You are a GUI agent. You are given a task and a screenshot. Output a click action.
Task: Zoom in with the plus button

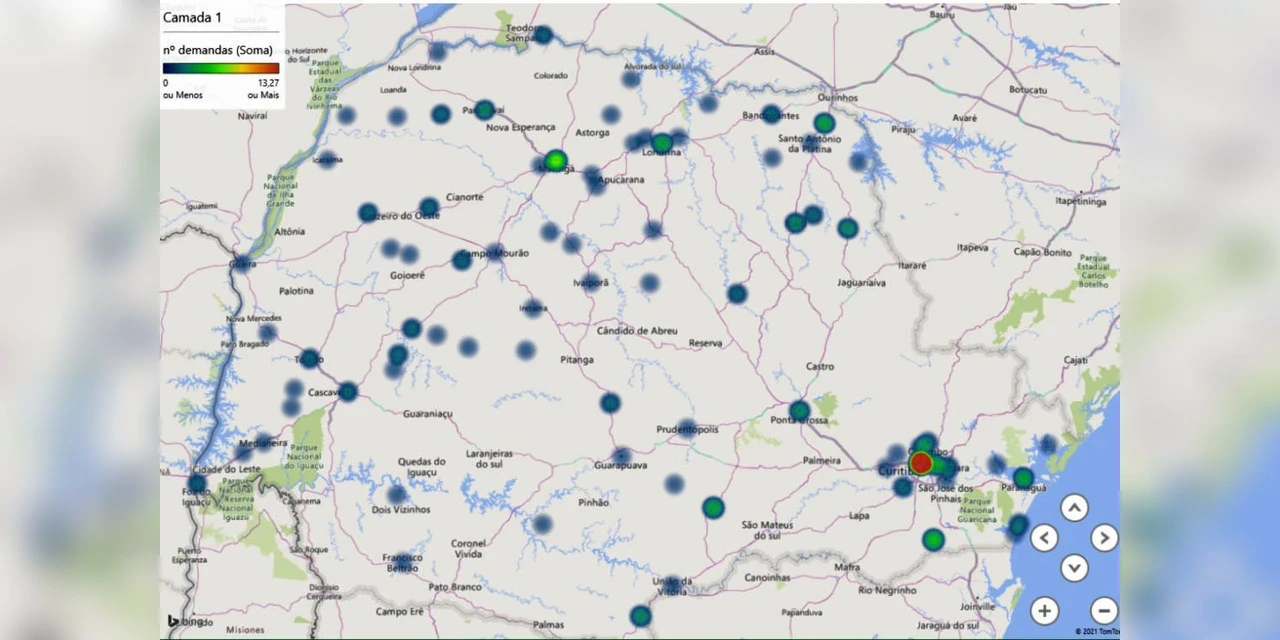coord(1044,610)
